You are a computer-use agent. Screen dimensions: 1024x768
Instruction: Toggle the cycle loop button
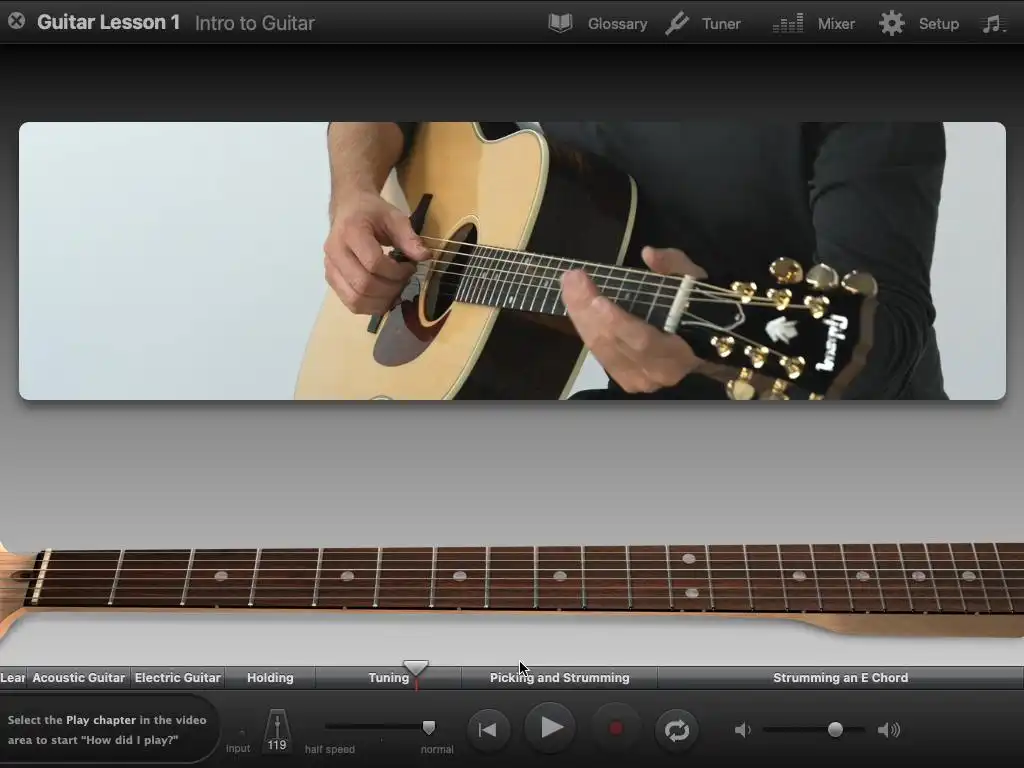677,729
